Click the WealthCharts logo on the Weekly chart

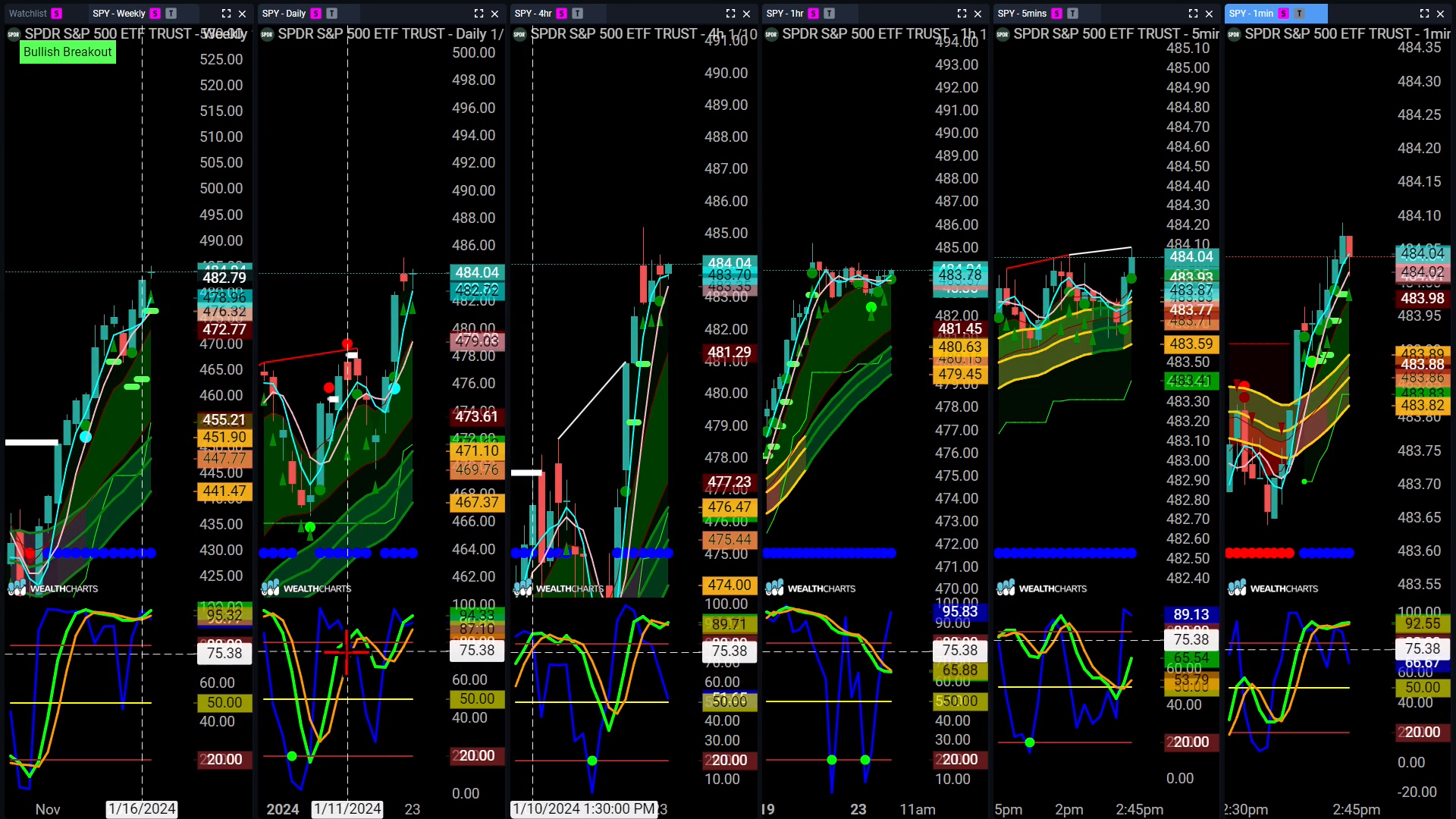click(x=53, y=588)
